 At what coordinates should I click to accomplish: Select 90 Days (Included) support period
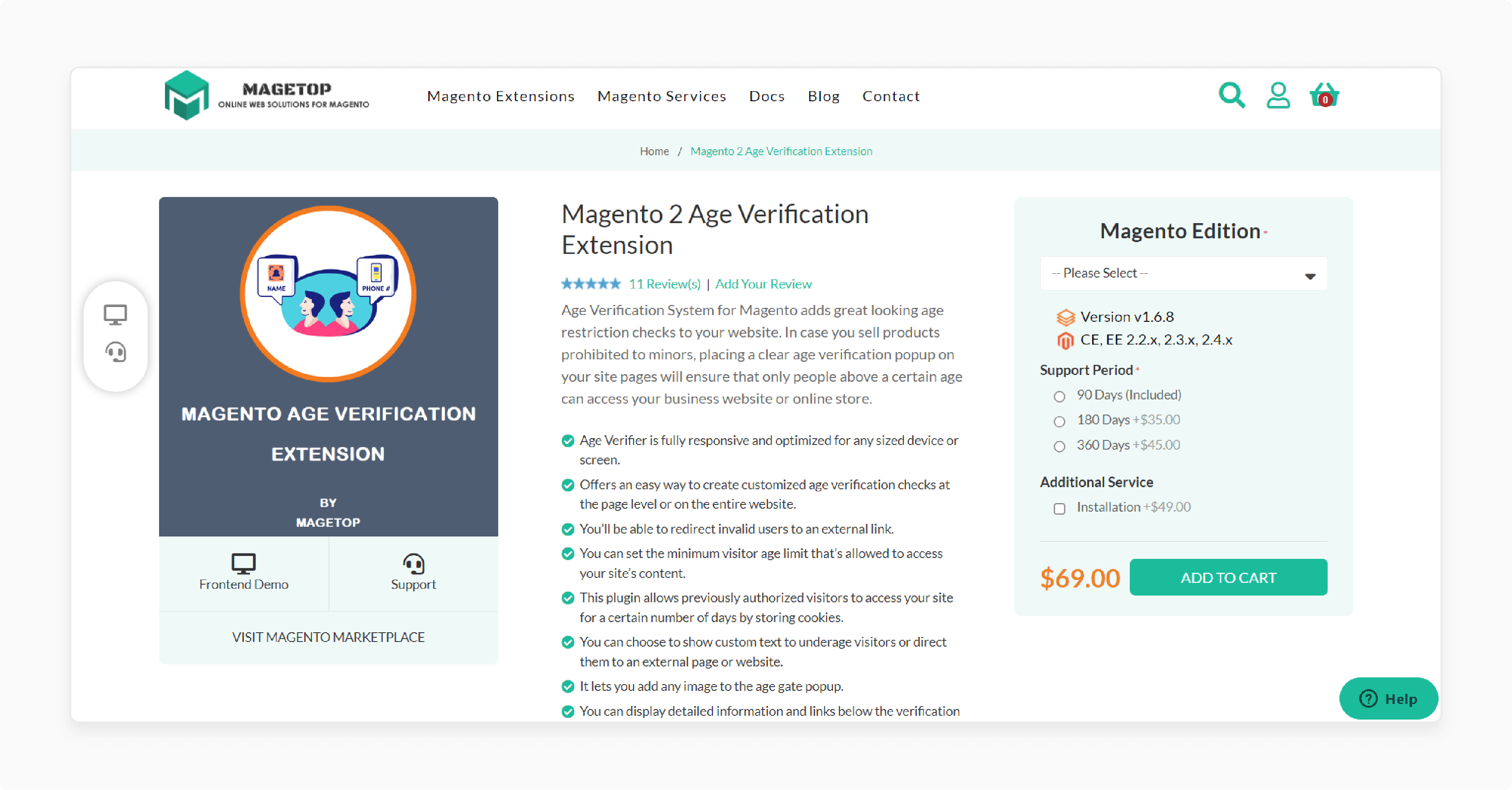pos(1059,397)
